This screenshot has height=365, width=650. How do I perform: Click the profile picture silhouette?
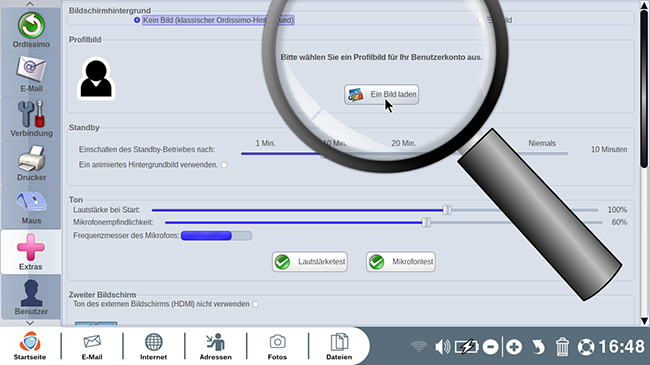96,79
